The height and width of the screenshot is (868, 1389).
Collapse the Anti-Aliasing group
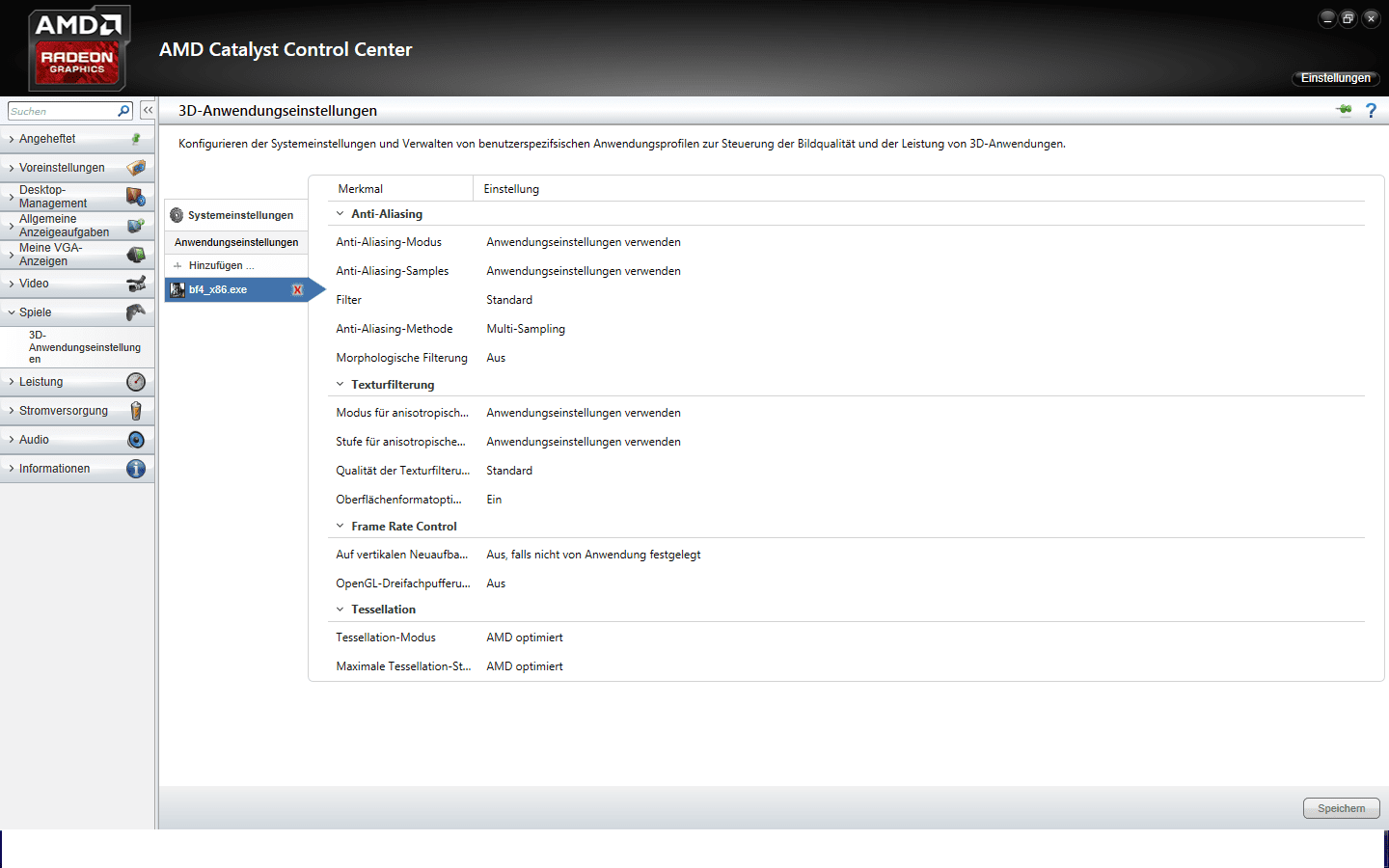(340, 214)
